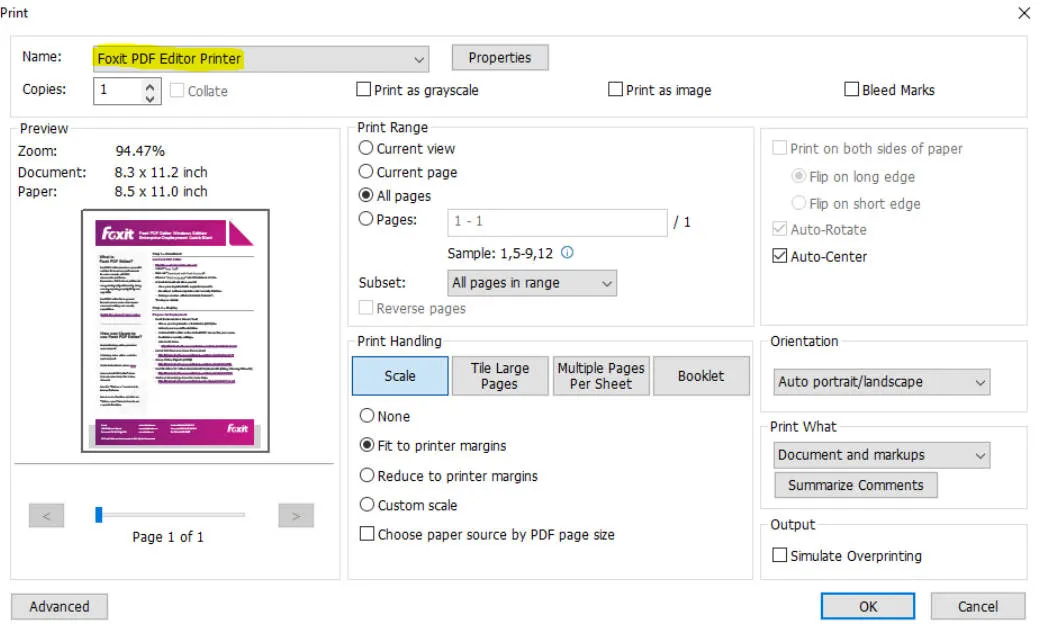Open the Orientation dropdown
1039x624 pixels.
click(881, 382)
